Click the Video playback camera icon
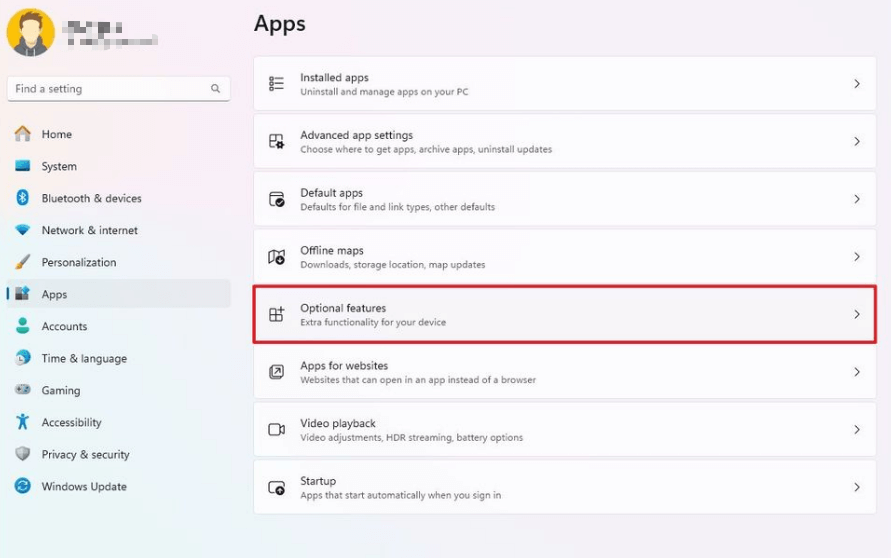The height and width of the screenshot is (558, 891). 277,430
